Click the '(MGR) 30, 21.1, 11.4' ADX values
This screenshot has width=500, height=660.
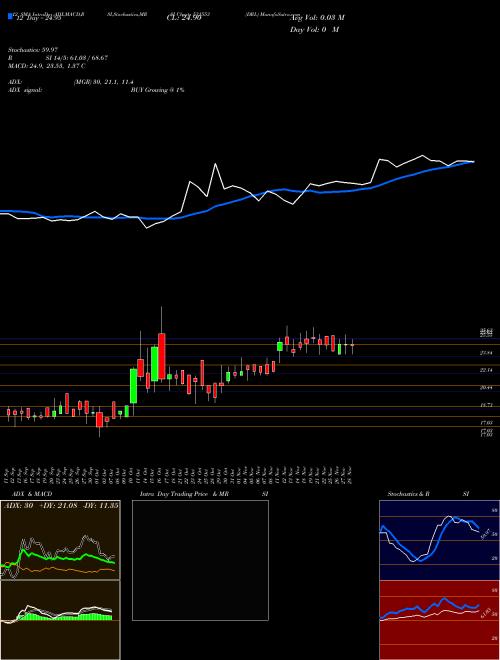click(x=104, y=82)
